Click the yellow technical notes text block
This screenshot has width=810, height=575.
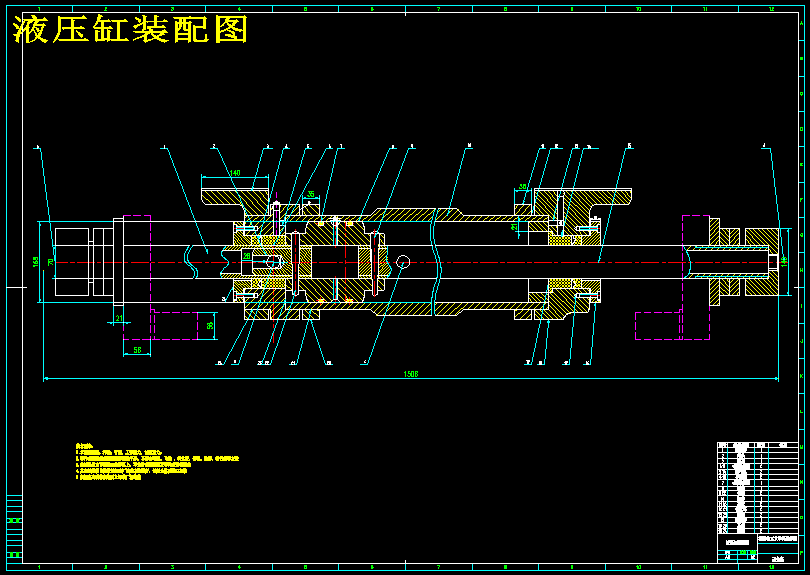coord(157,461)
